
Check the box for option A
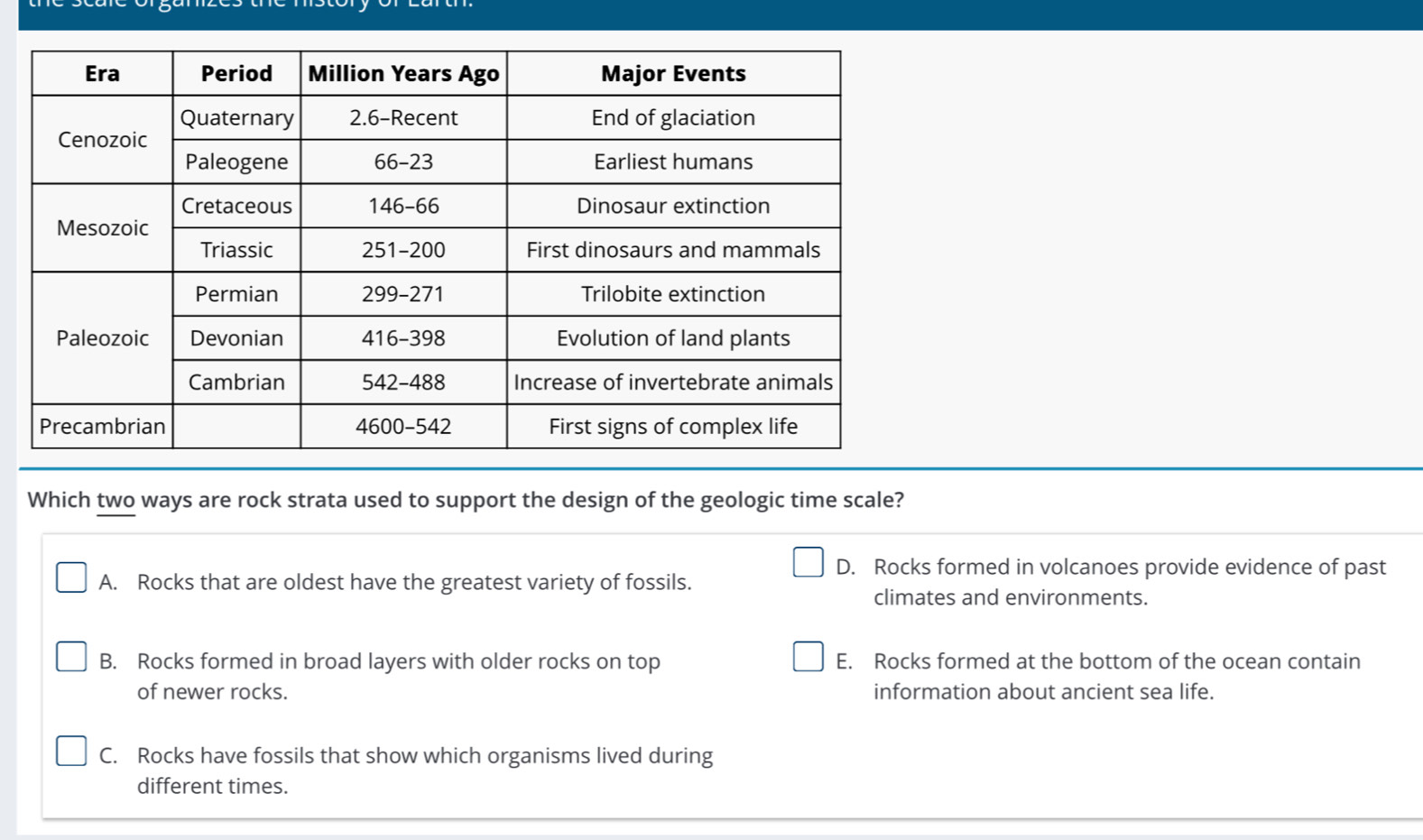tap(71, 577)
